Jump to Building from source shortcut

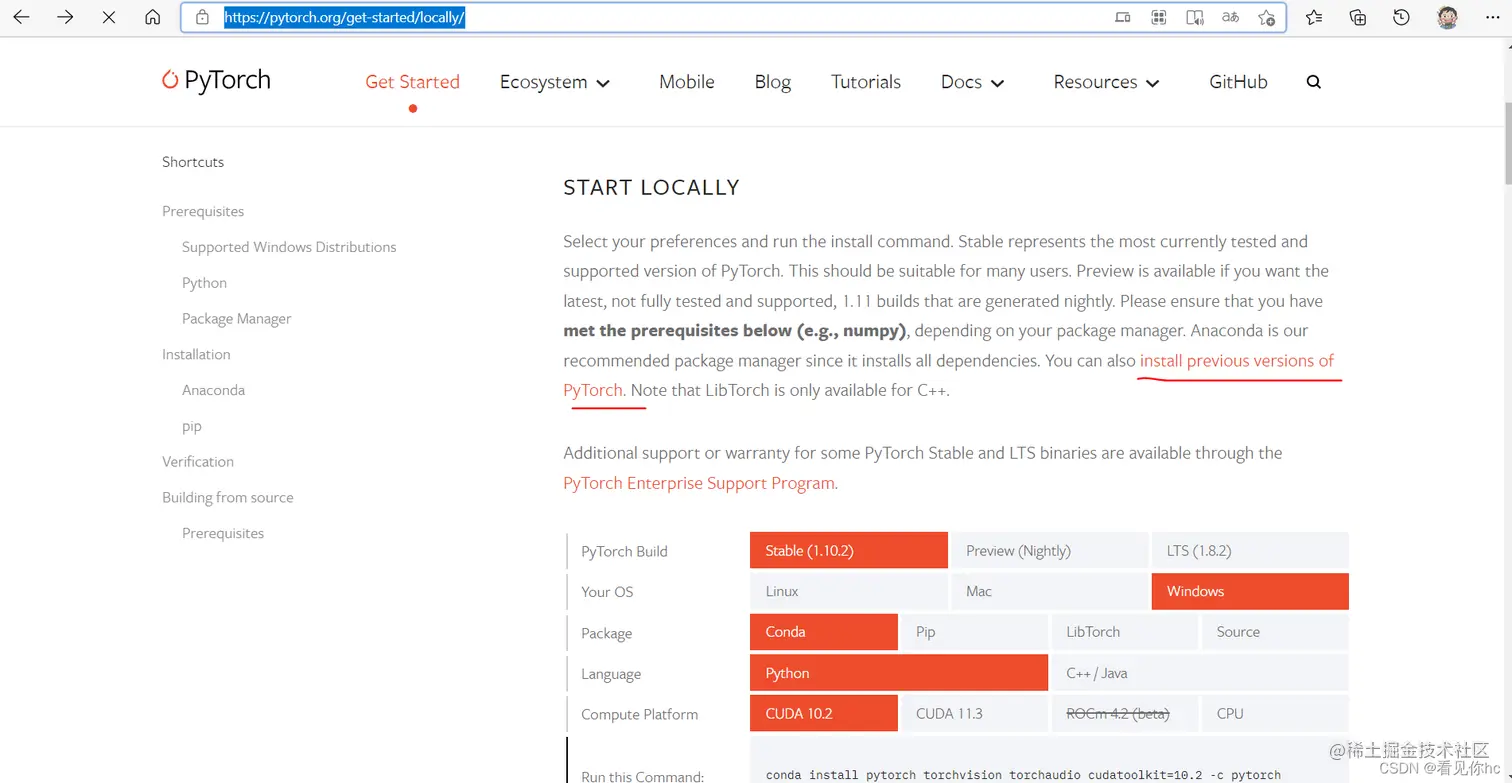tap(228, 497)
